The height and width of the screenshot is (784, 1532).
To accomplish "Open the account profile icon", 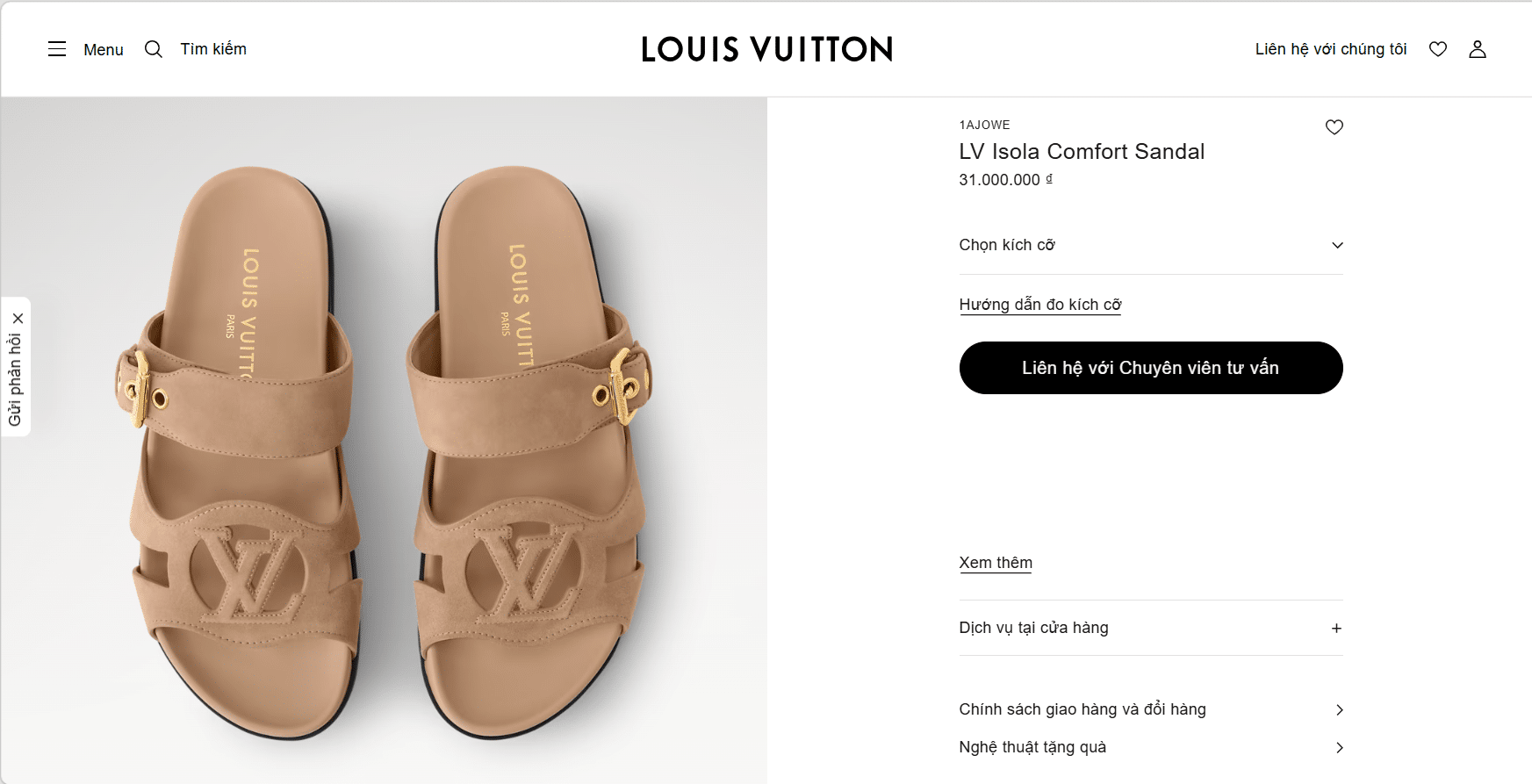I will [x=1478, y=49].
